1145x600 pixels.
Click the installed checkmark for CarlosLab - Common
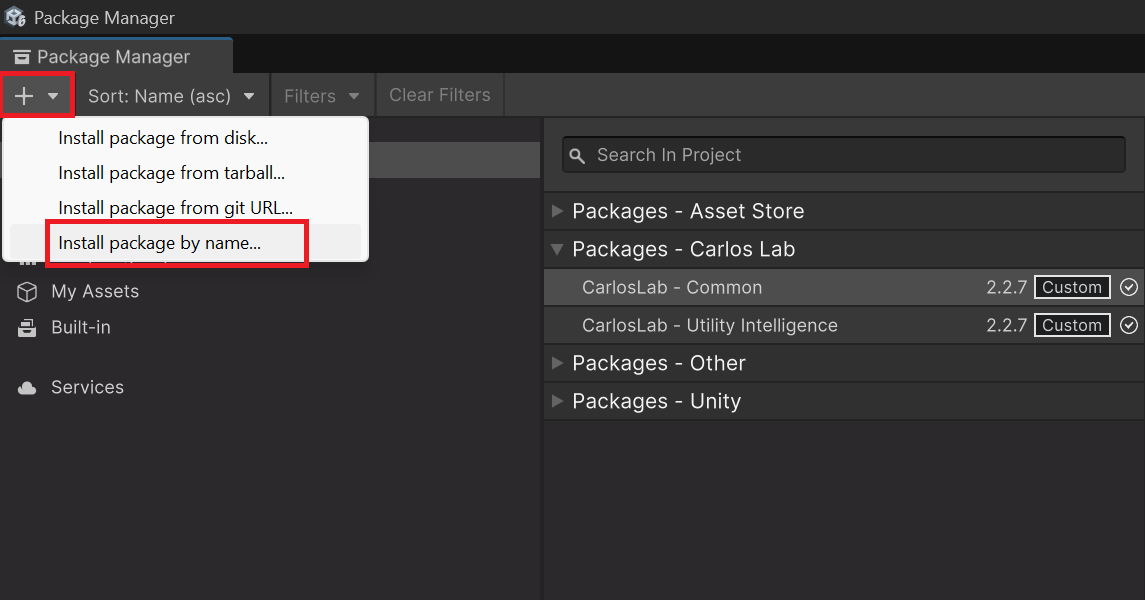click(1129, 287)
